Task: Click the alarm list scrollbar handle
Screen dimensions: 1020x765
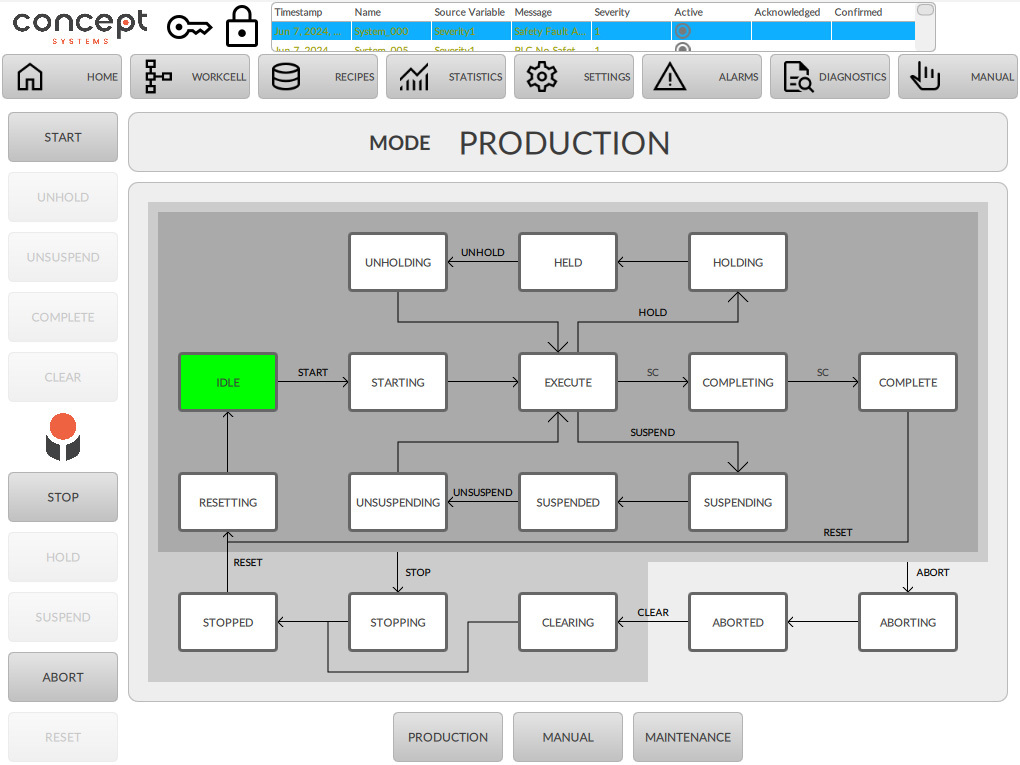Action: point(925,10)
